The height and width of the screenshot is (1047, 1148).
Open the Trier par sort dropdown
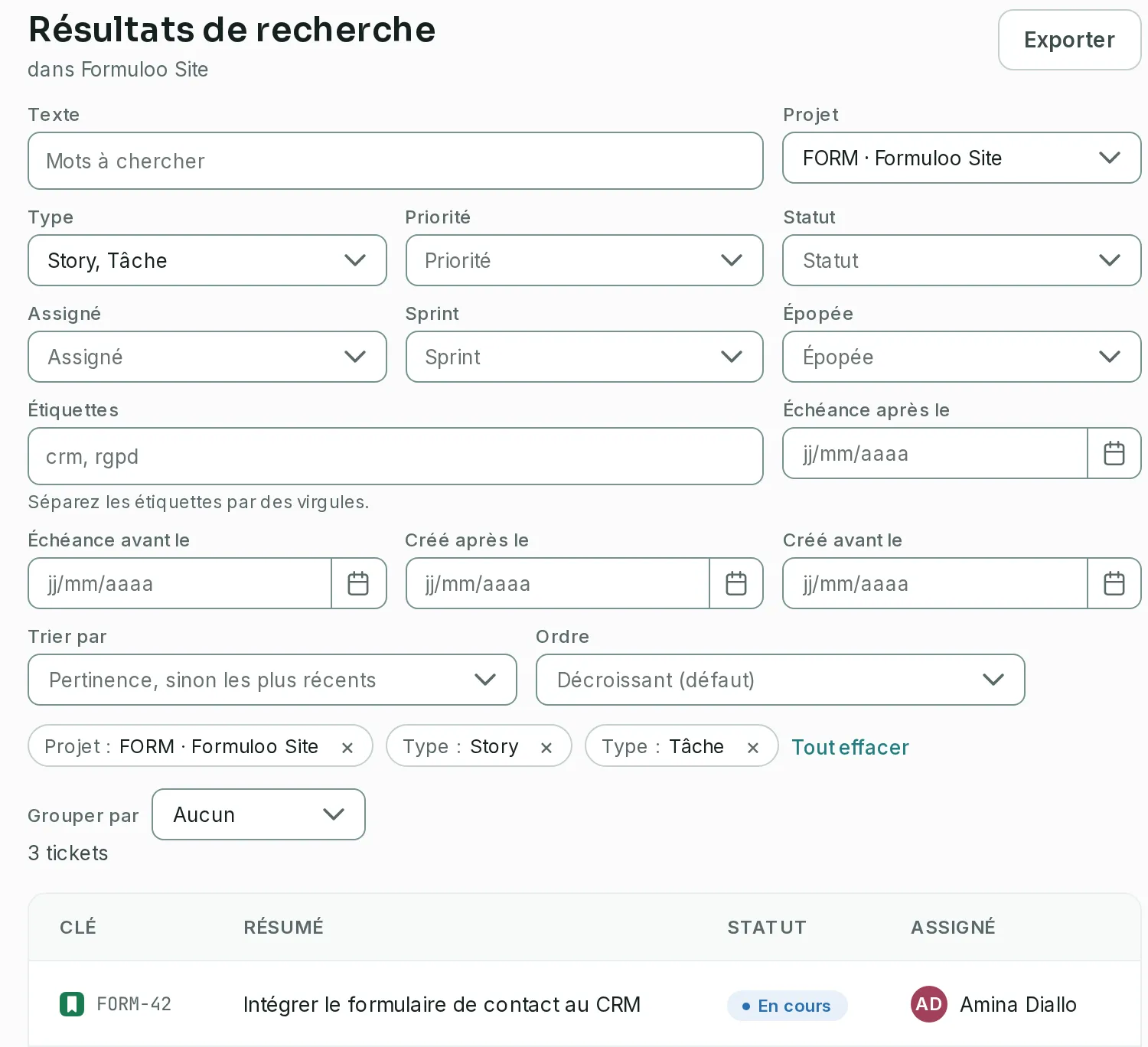point(272,680)
